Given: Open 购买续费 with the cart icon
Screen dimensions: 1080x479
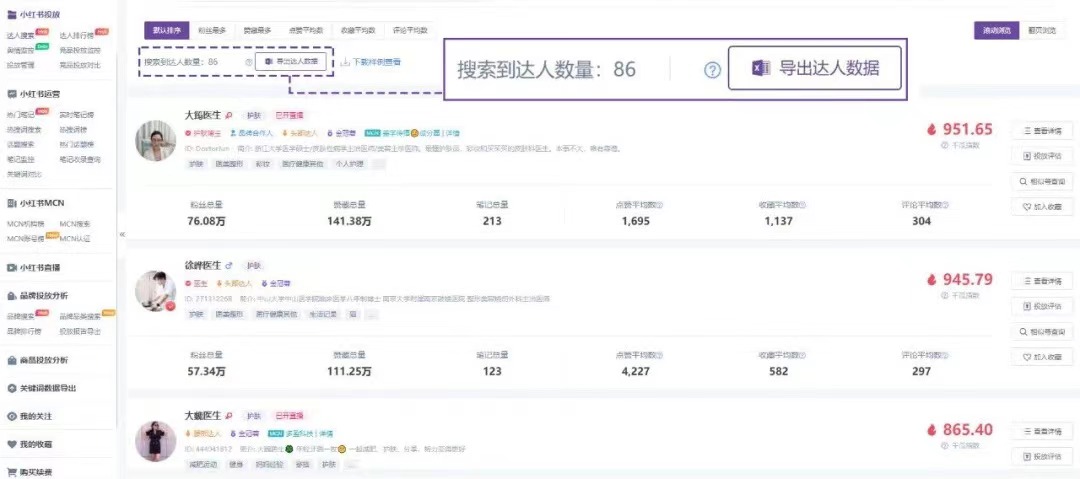Looking at the screenshot, I should click(29, 473).
